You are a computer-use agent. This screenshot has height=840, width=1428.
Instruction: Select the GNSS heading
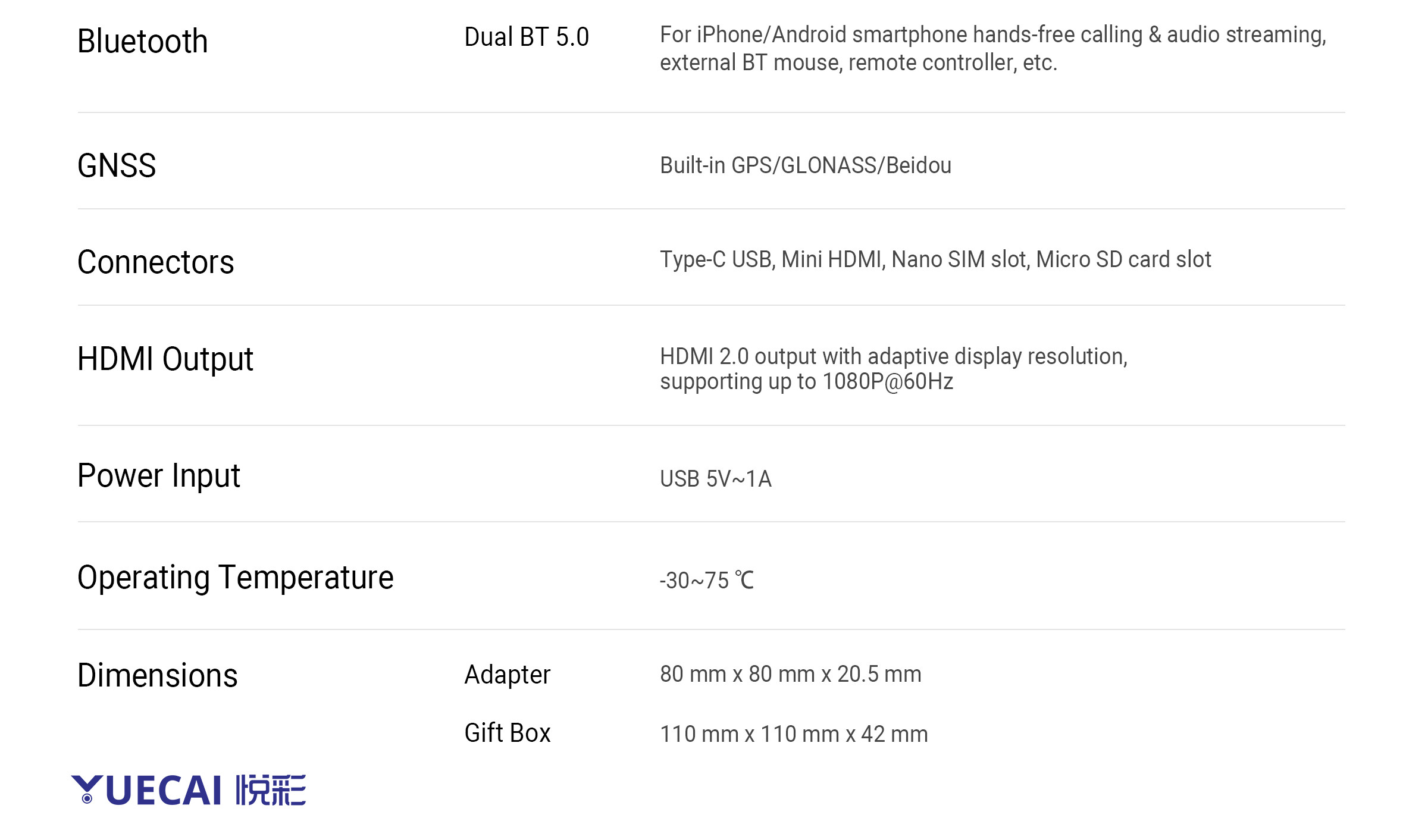pos(117,165)
